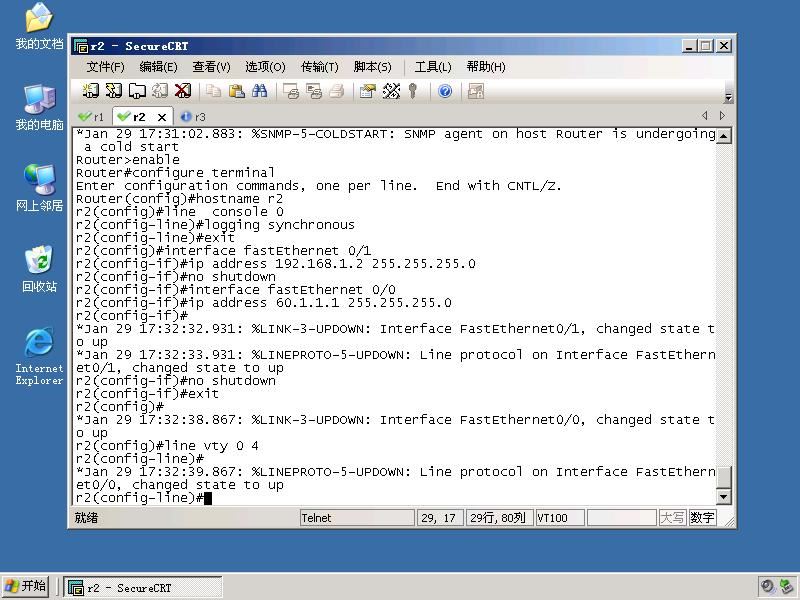Screen dimensions: 800x600
Task: Click the 'ip address 192.168.1.2' line
Action: tap(276, 264)
